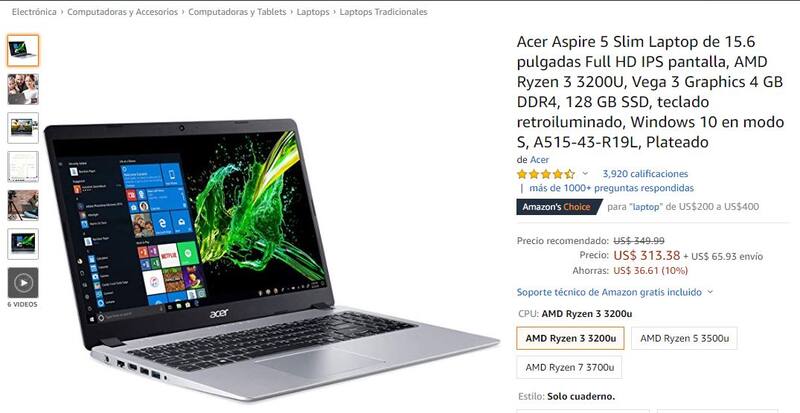Select the first laptop thumbnail image
800x413 pixels.
coord(23,51)
